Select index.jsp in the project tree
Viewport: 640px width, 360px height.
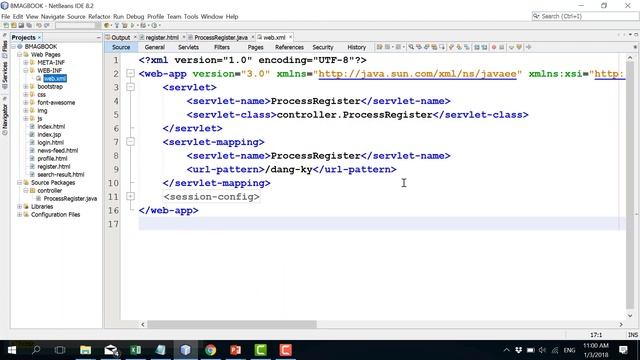tap(49, 135)
